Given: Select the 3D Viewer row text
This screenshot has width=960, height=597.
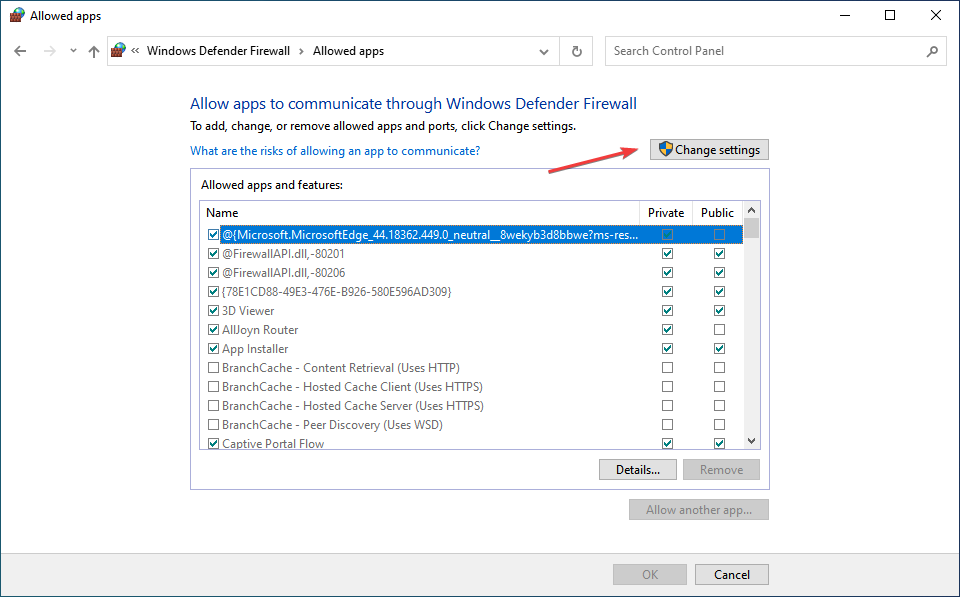Looking at the screenshot, I should 248,310.
